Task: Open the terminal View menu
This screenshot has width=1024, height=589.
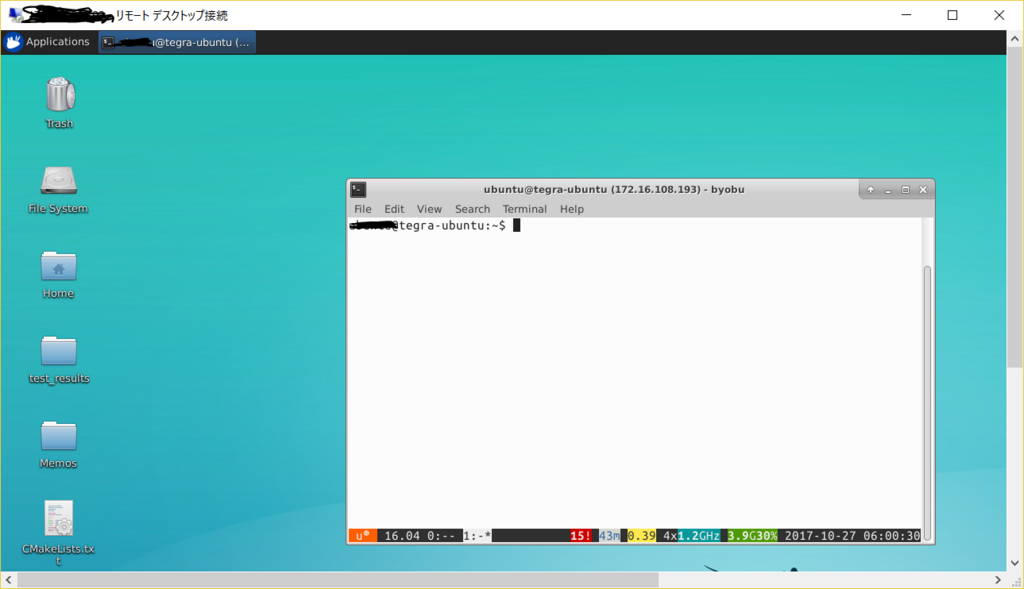Action: coord(429,209)
